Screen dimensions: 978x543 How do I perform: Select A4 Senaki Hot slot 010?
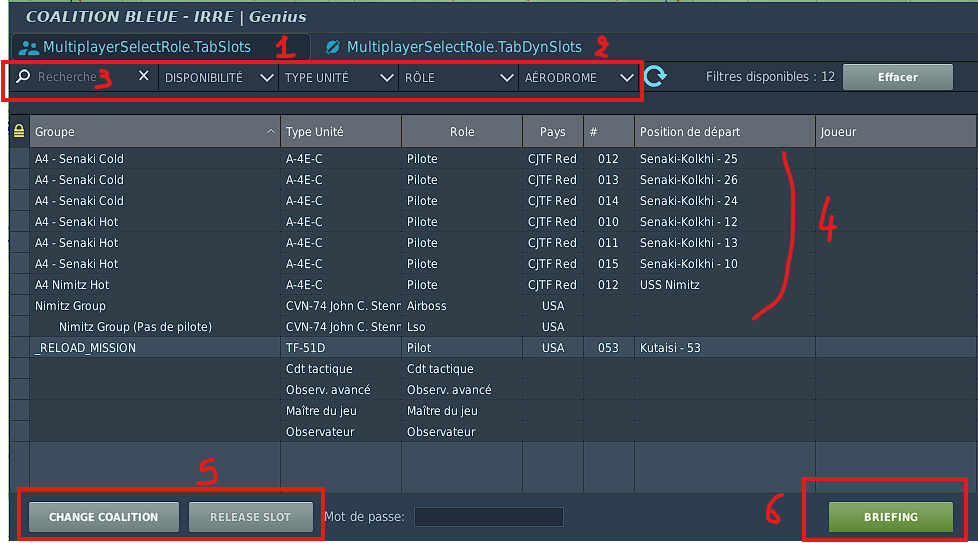[493, 221]
